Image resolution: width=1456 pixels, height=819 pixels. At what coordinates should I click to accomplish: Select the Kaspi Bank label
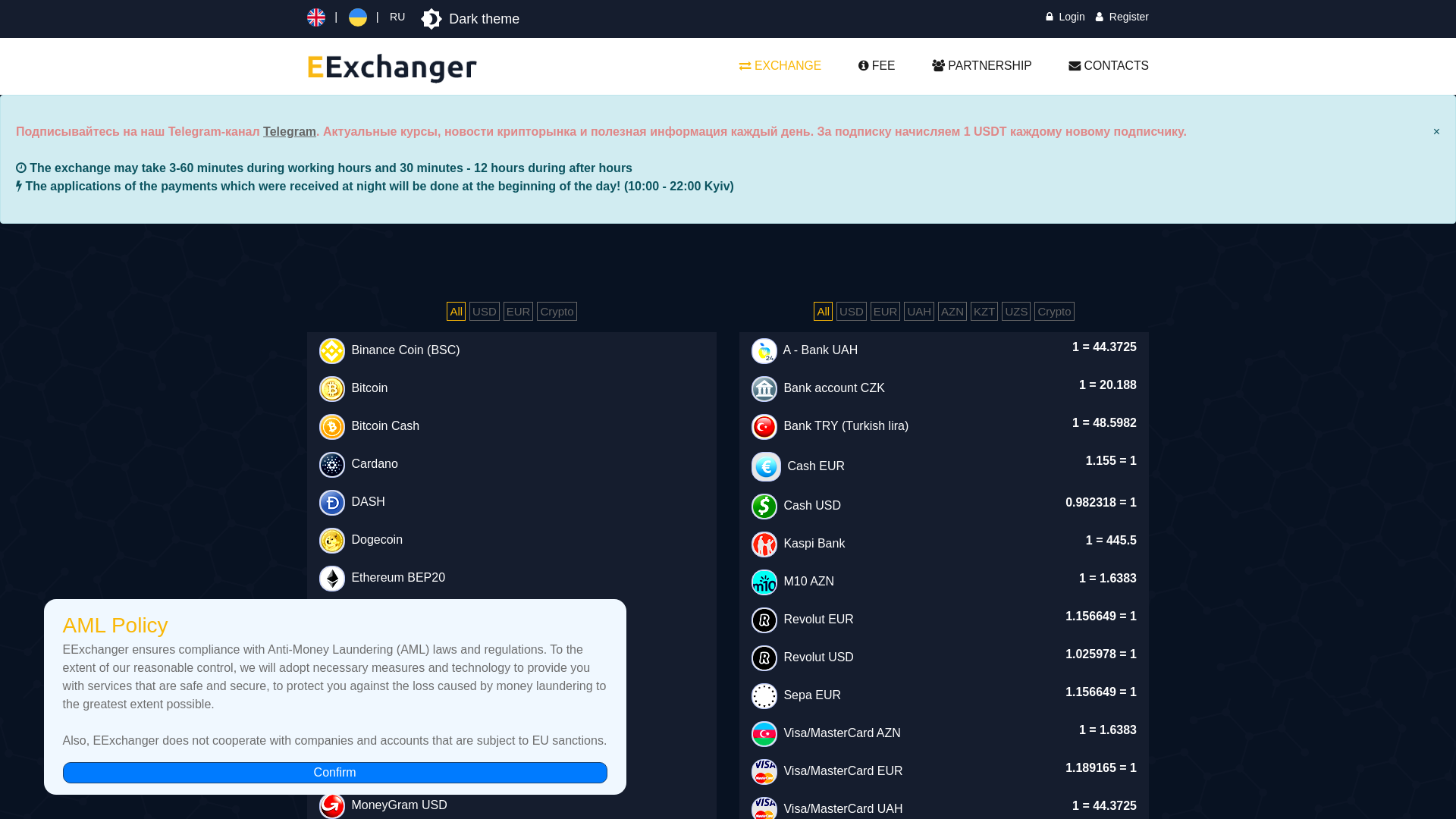pos(814,544)
